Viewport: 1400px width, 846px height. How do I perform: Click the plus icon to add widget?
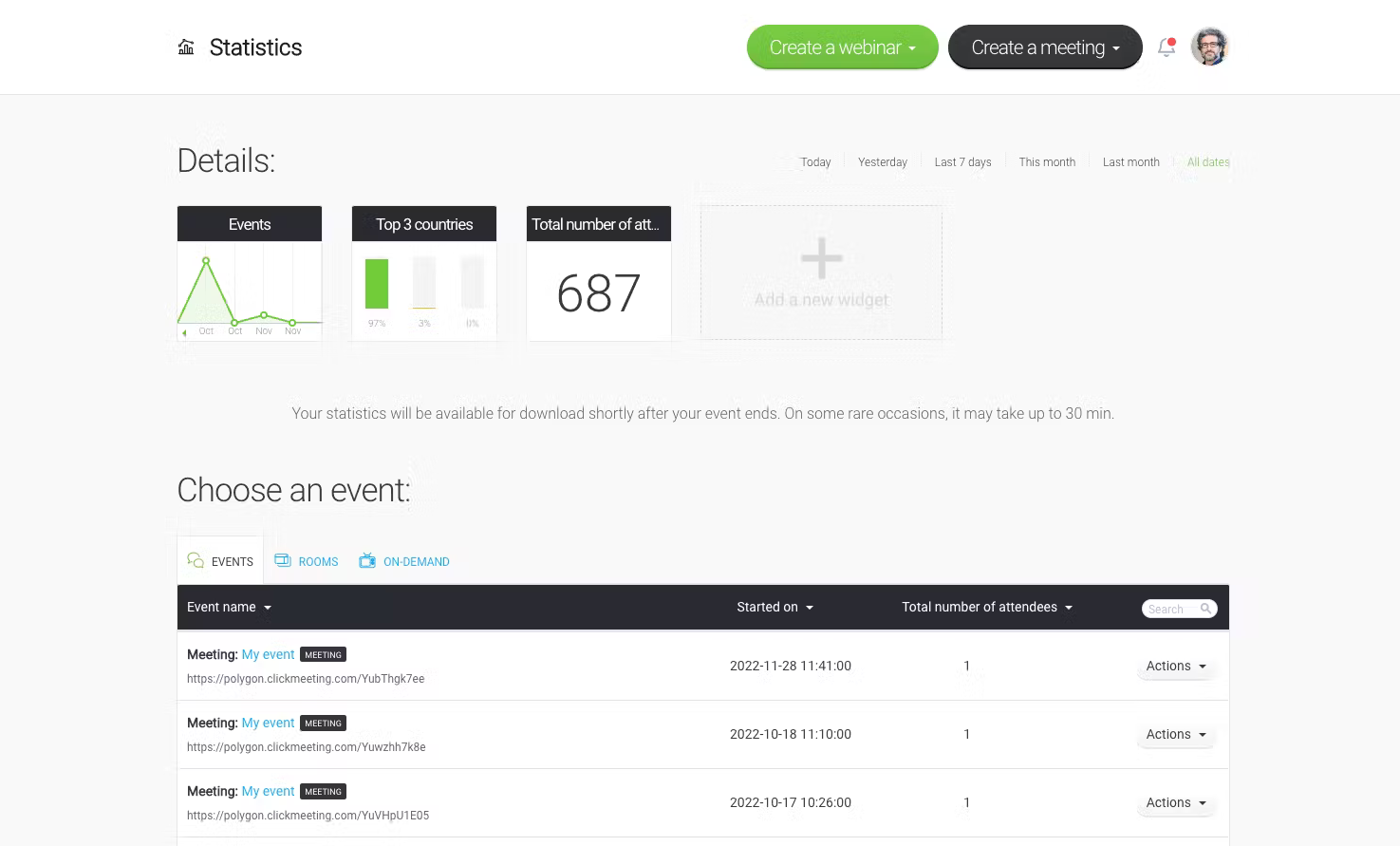pyautogui.click(x=821, y=258)
